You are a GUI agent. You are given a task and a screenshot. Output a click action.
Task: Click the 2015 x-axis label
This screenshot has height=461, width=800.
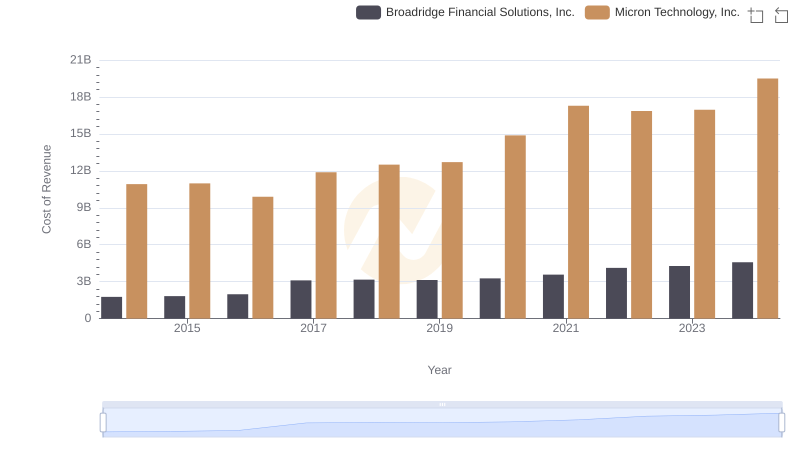coord(187,328)
